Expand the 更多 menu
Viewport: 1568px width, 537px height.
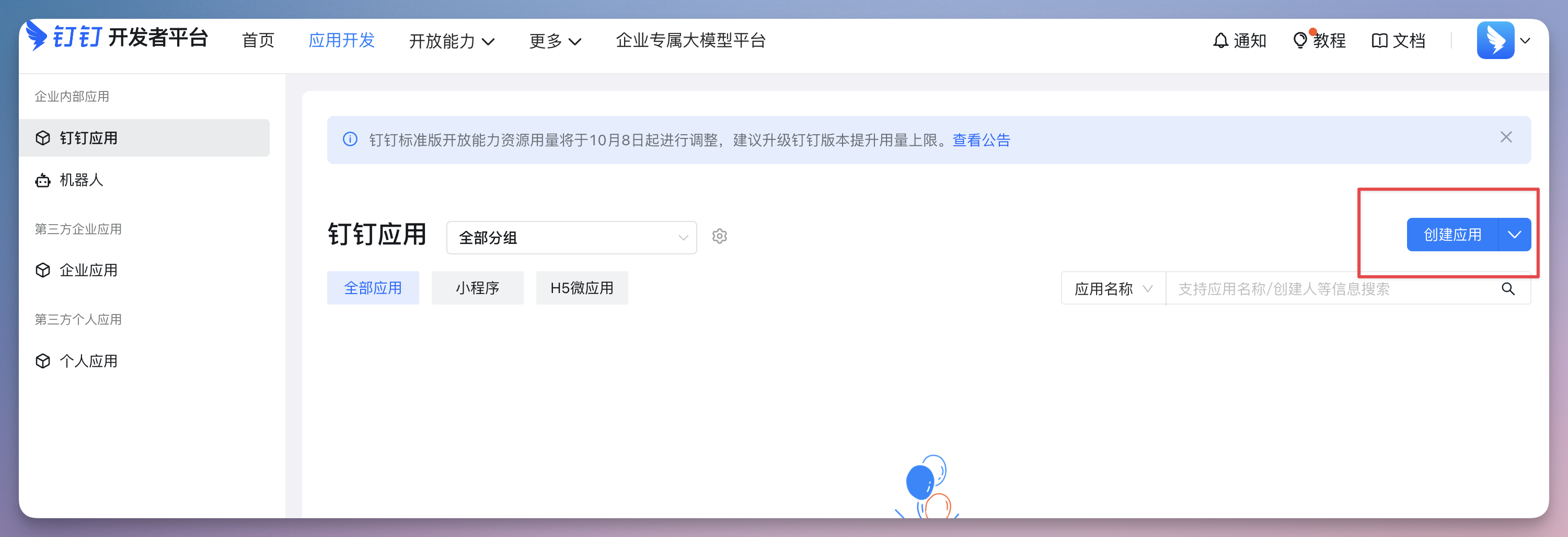pos(555,41)
